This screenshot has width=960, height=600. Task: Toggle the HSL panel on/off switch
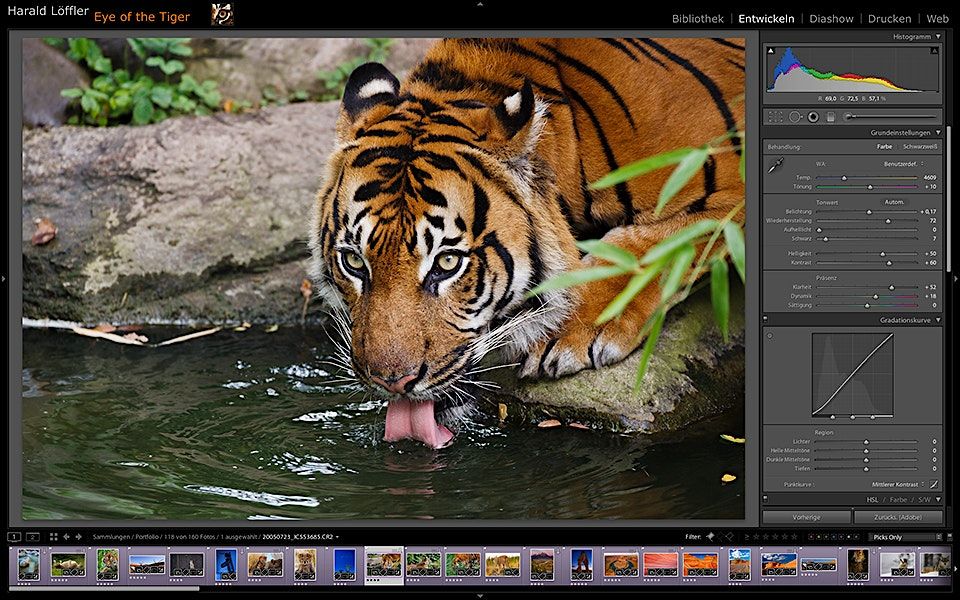click(x=767, y=499)
